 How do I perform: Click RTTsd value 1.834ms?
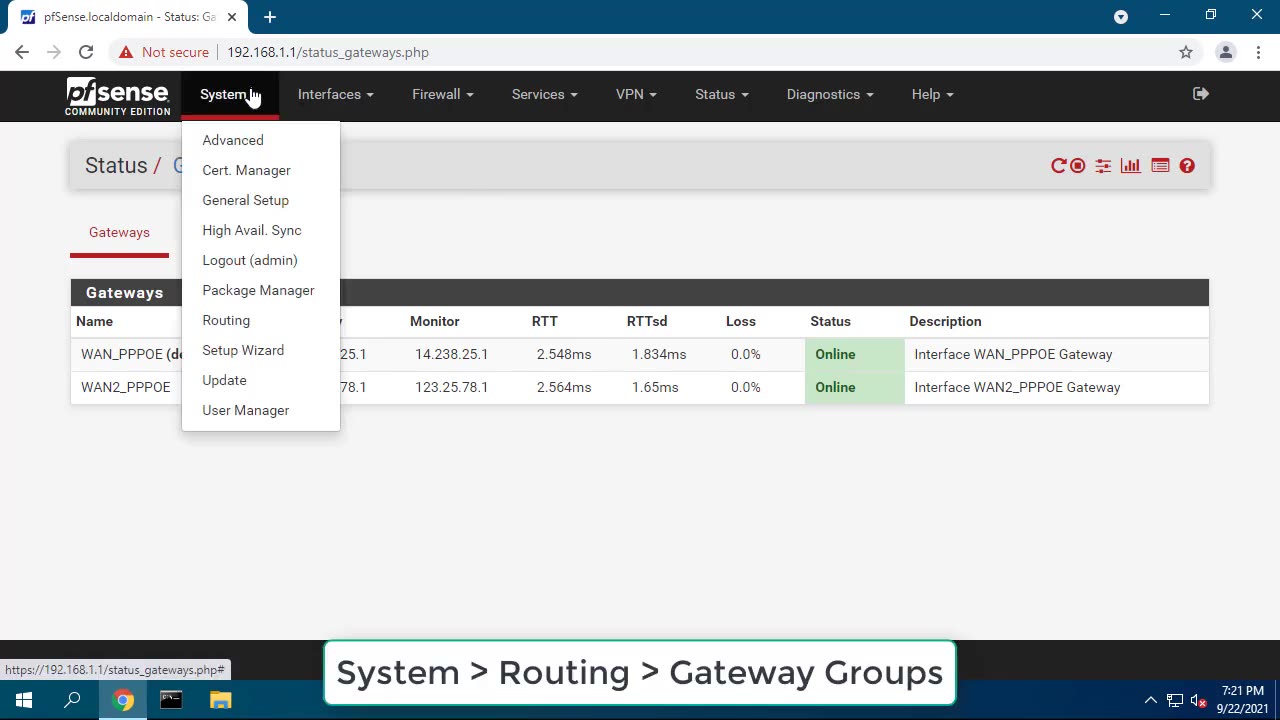click(x=659, y=354)
